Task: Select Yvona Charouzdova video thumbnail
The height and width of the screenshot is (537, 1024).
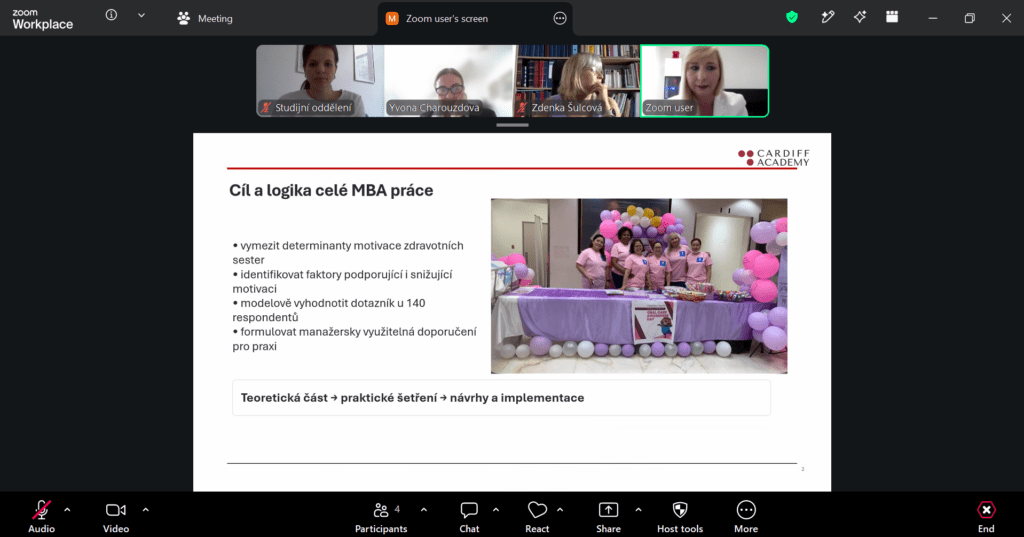Action: [449, 81]
